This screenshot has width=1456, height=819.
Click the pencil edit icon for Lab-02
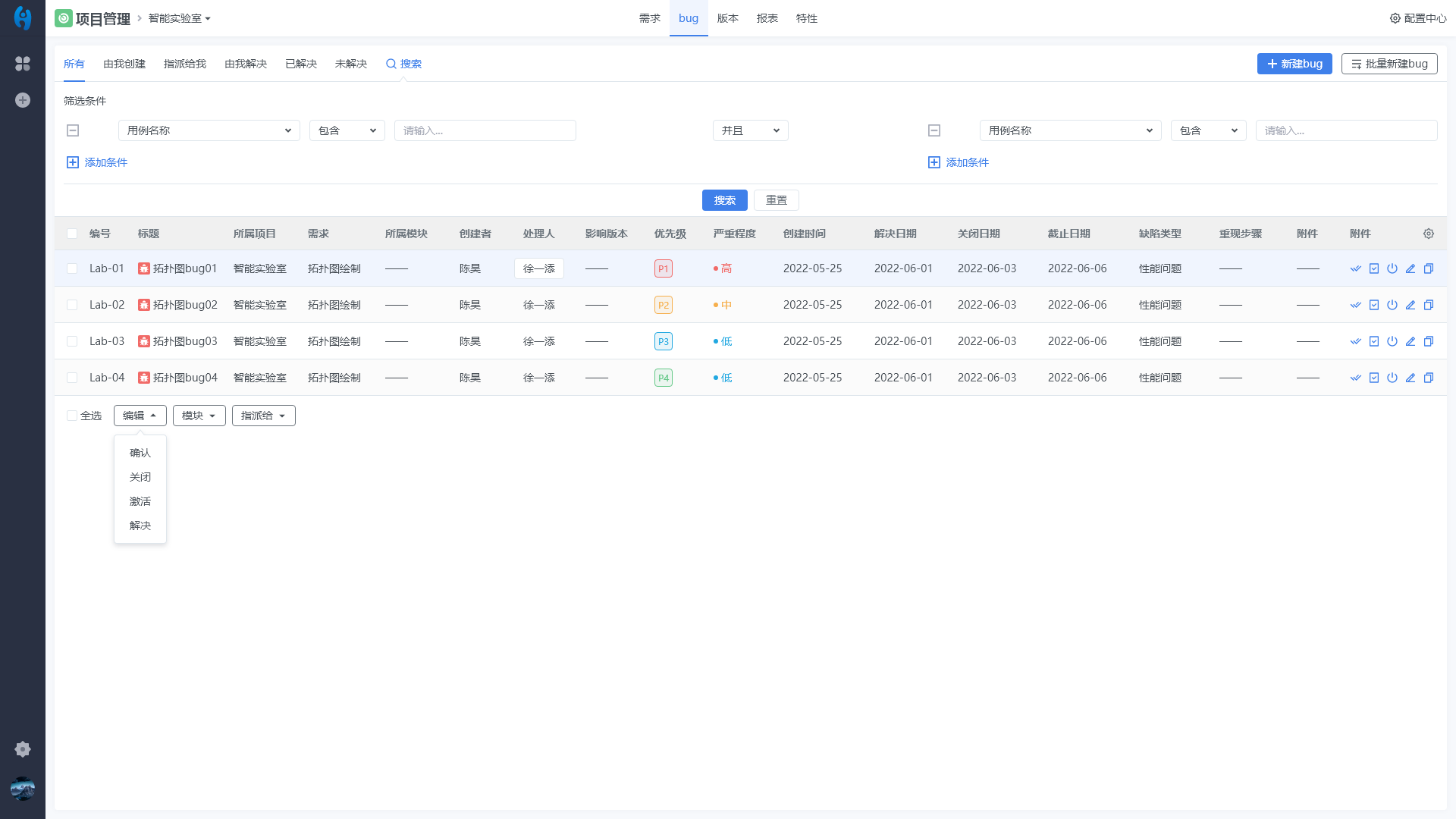(x=1410, y=305)
